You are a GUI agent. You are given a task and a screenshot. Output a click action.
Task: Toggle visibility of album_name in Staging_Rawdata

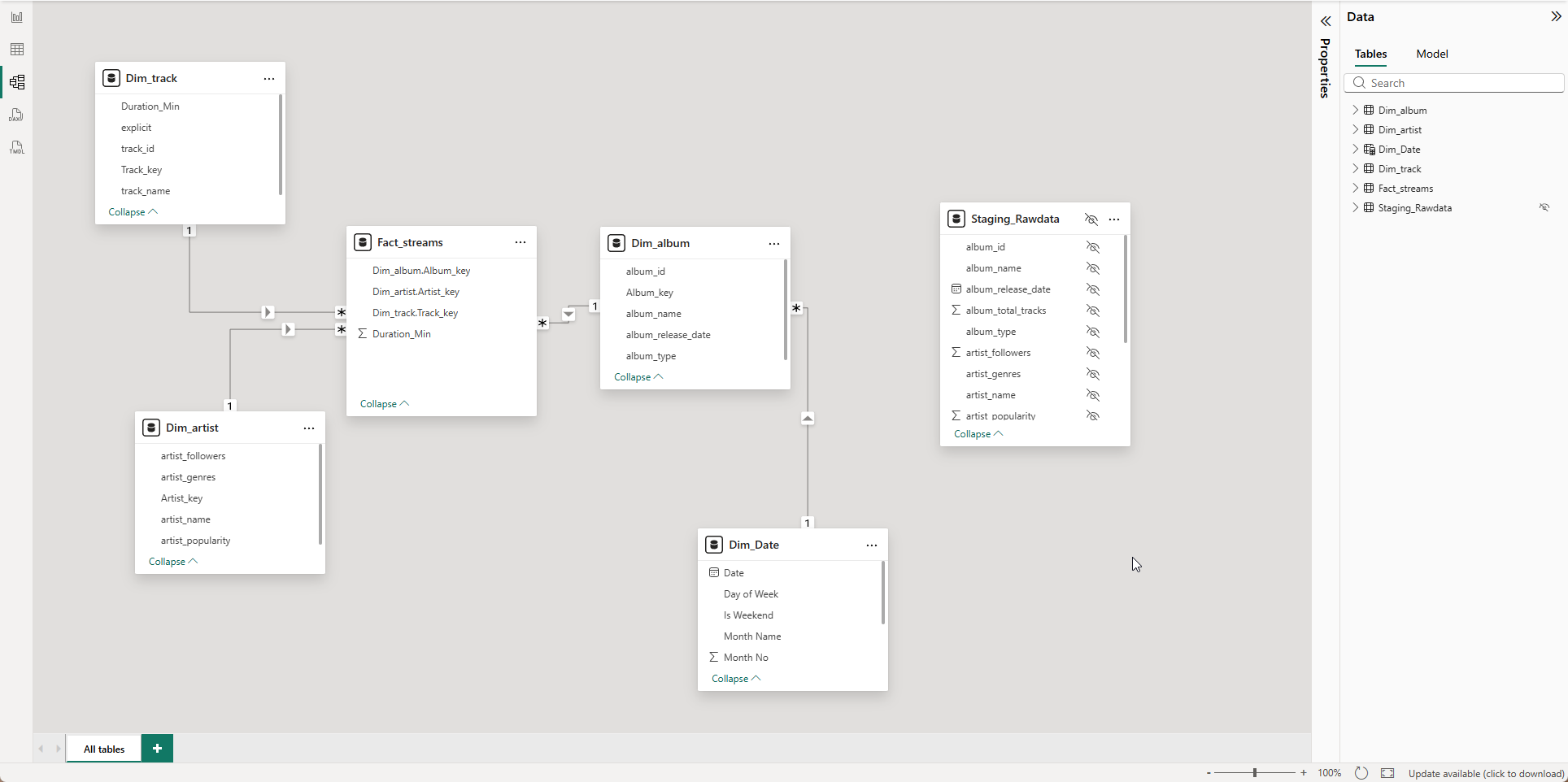[1093, 268]
